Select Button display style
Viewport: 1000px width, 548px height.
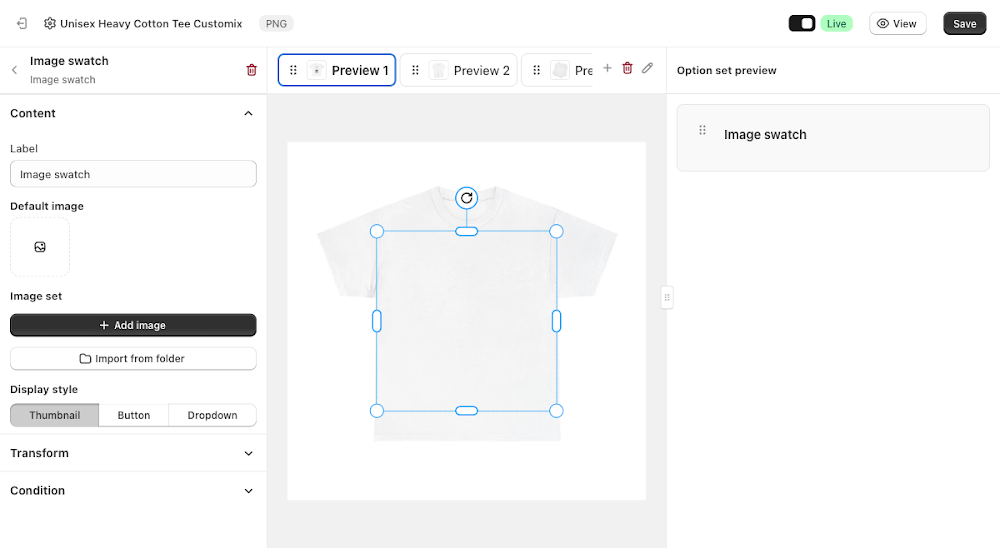134,415
